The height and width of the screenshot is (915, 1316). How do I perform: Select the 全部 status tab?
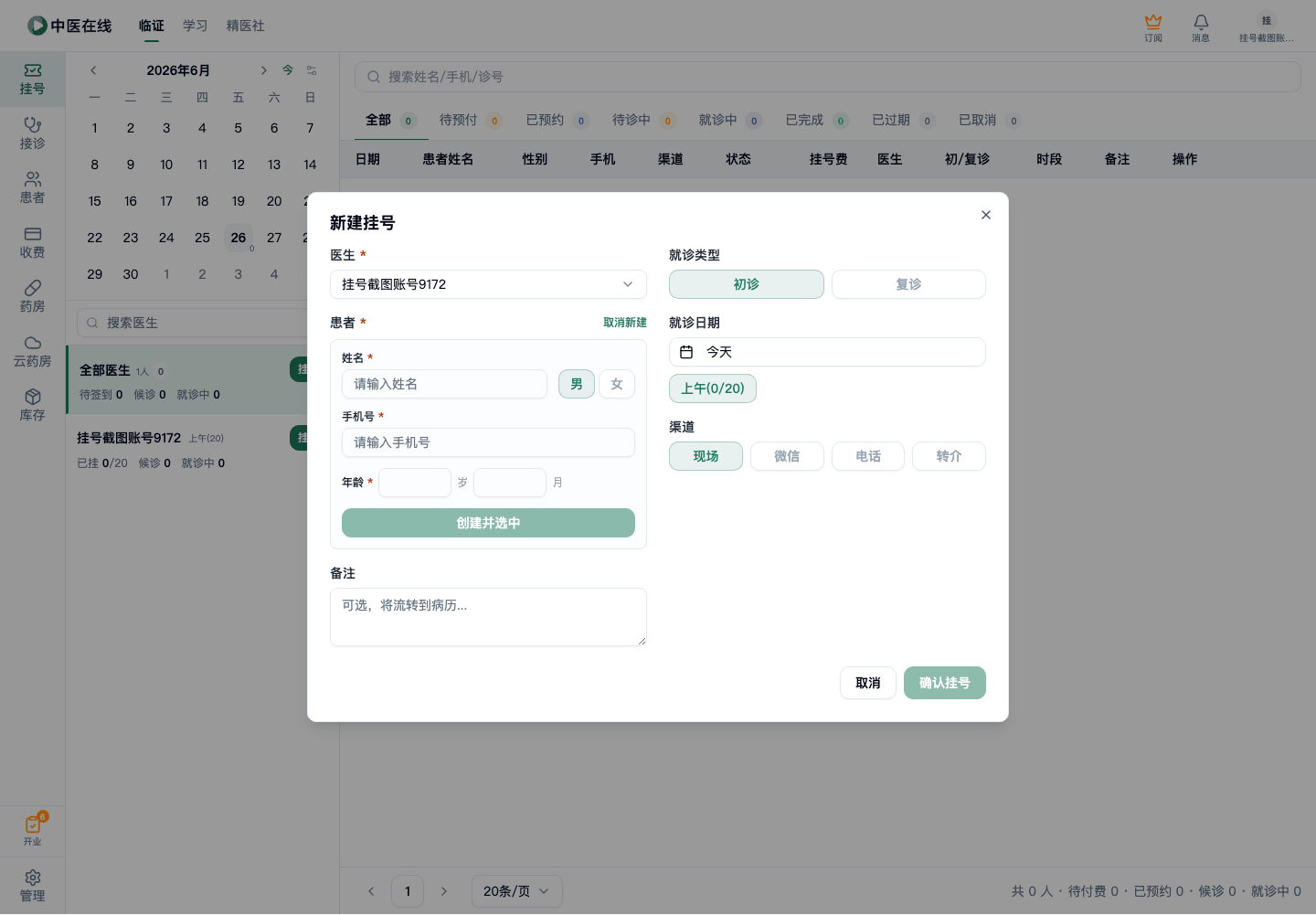click(391, 120)
